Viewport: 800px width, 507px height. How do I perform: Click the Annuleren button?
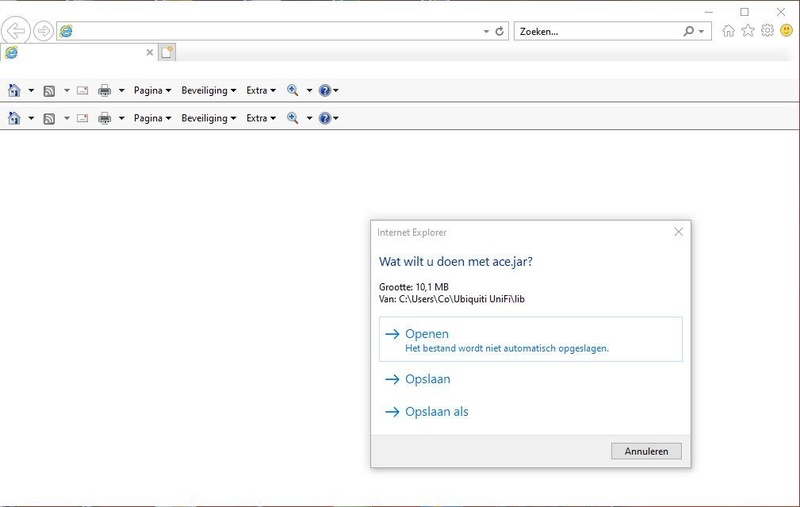point(646,451)
